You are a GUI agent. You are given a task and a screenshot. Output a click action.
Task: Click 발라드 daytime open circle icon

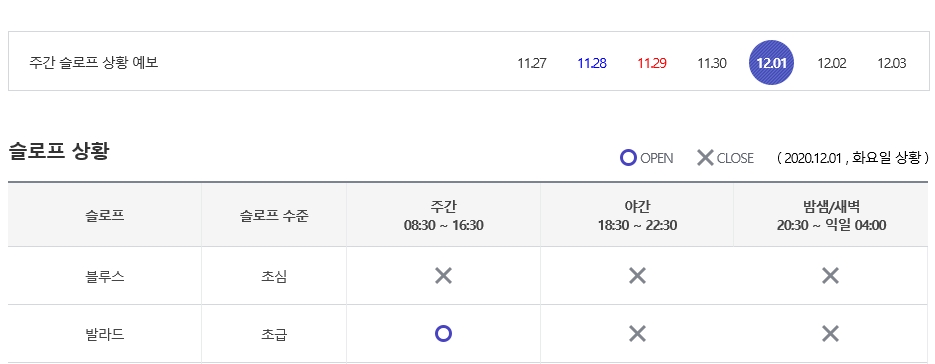click(443, 334)
